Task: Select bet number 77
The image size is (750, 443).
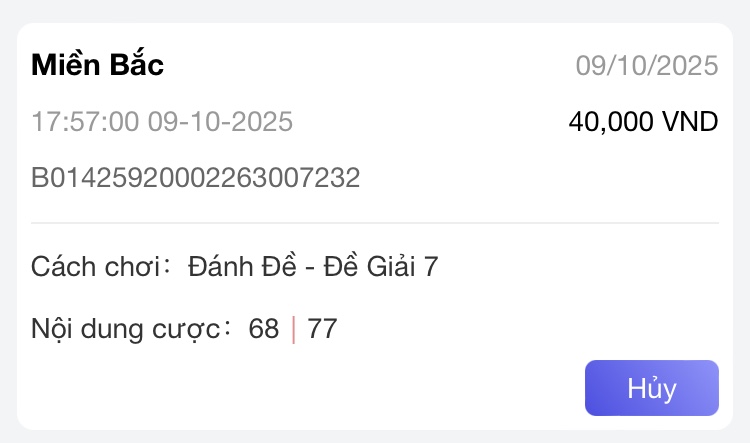Action: pos(322,328)
